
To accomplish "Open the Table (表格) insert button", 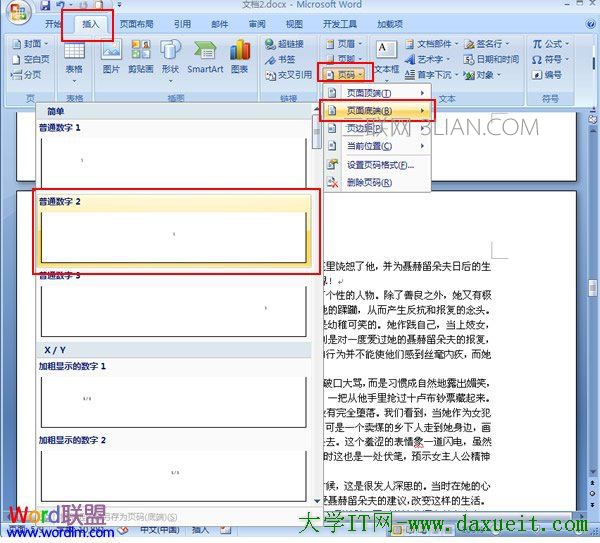I will click(74, 61).
